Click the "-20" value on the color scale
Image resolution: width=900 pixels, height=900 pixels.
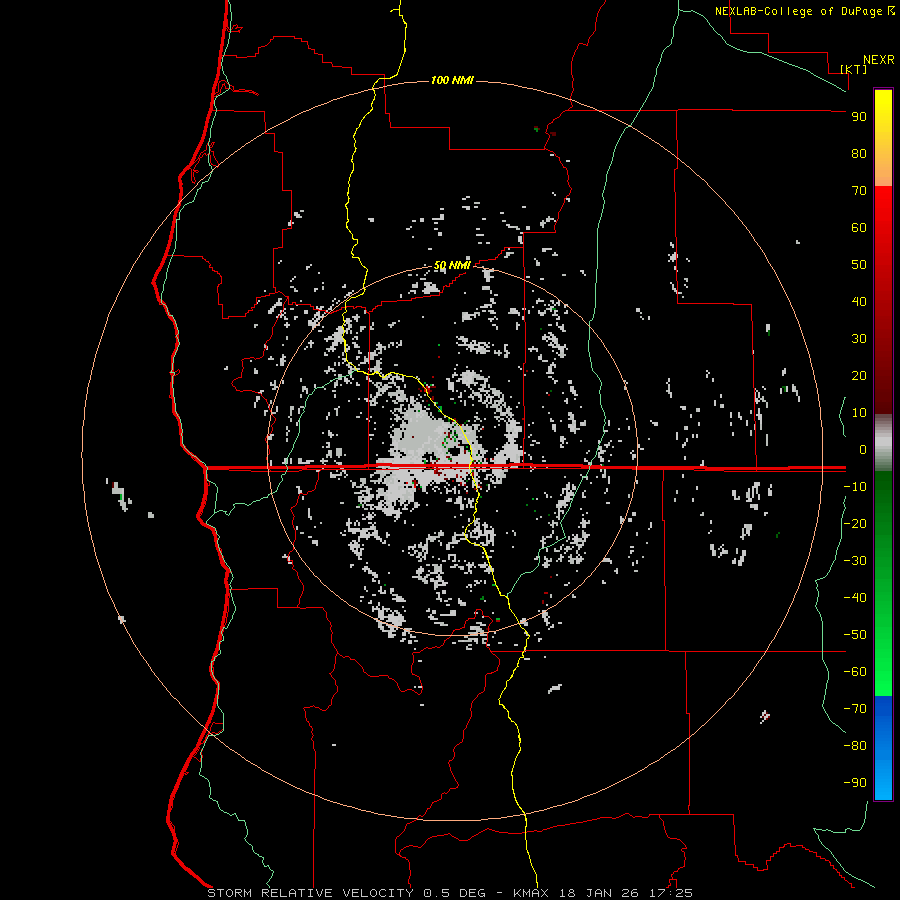coord(855,523)
